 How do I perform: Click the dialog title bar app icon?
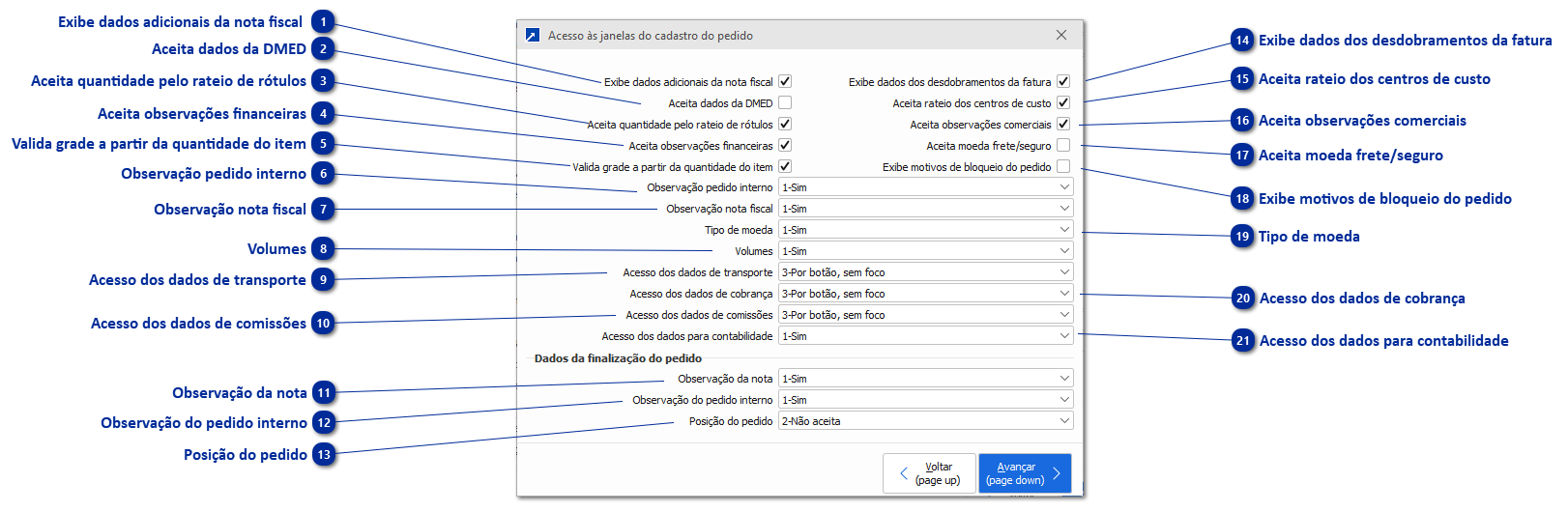532,36
